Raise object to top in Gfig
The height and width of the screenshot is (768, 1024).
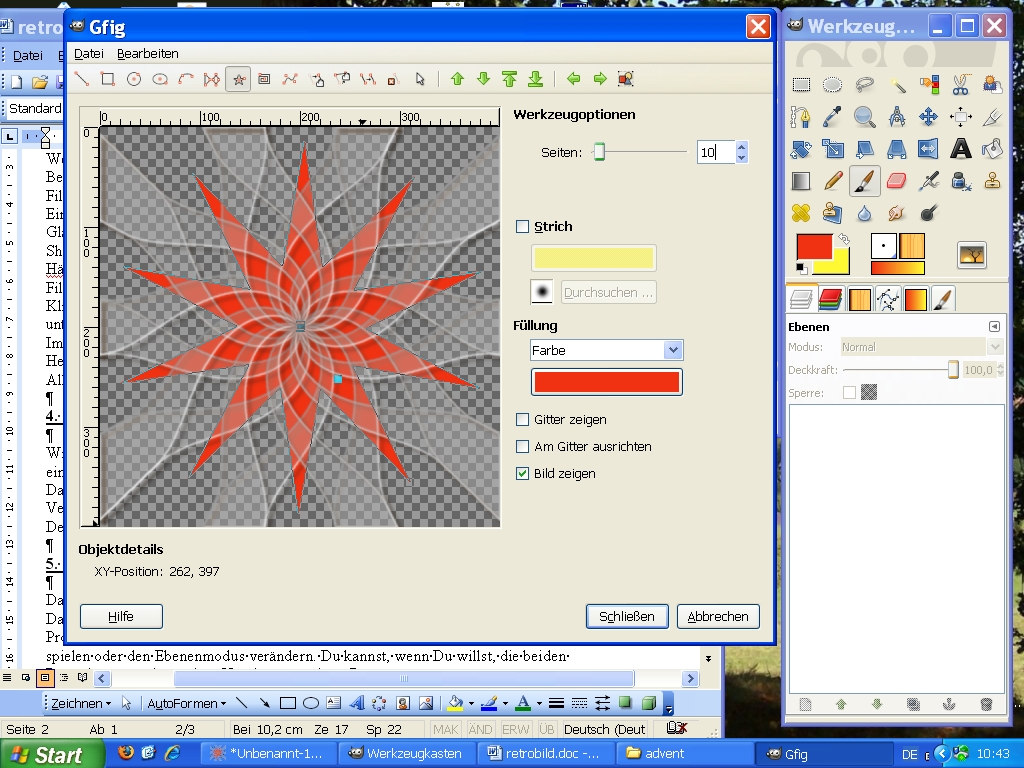click(509, 79)
